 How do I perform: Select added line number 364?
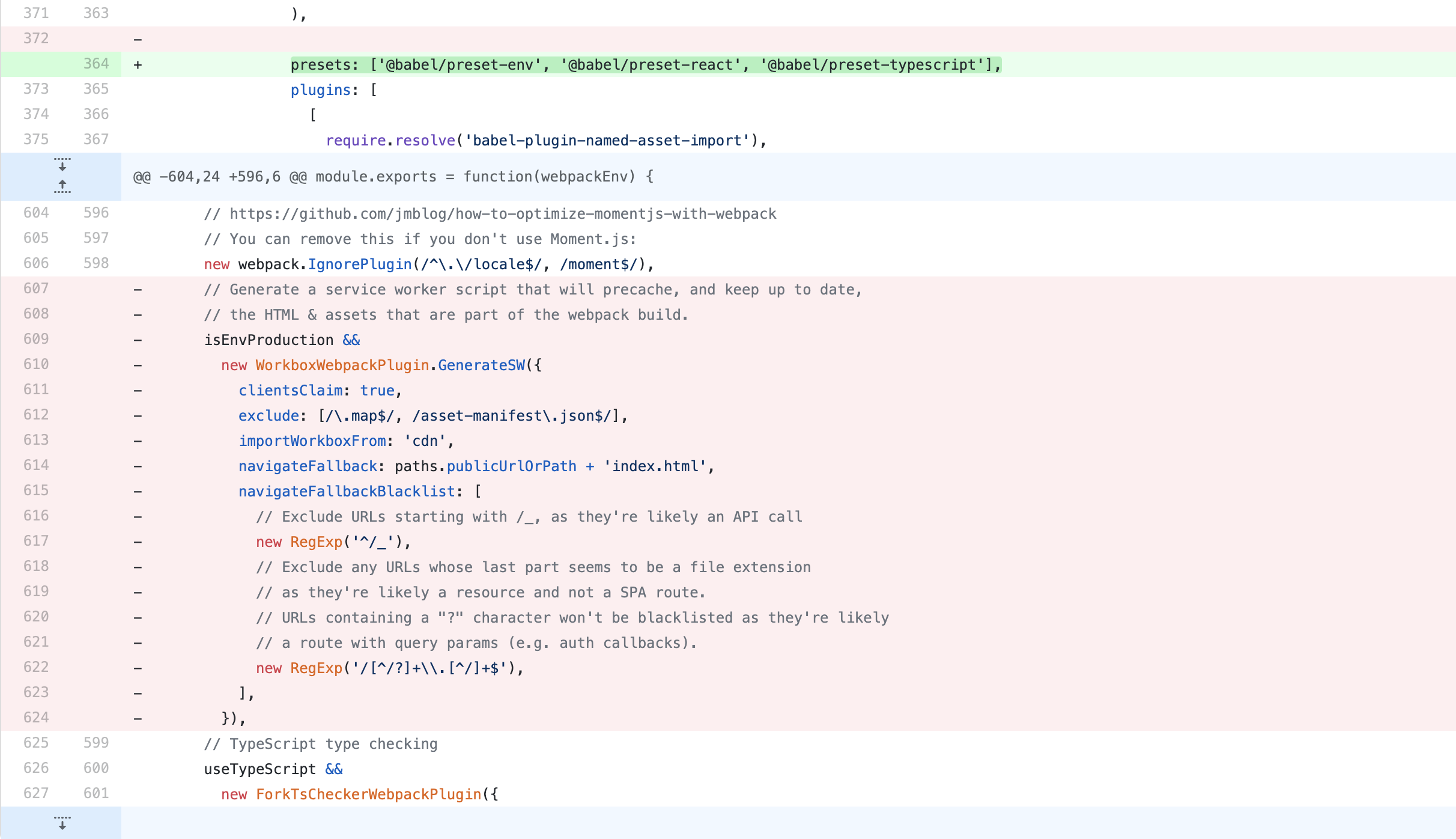tap(96, 64)
